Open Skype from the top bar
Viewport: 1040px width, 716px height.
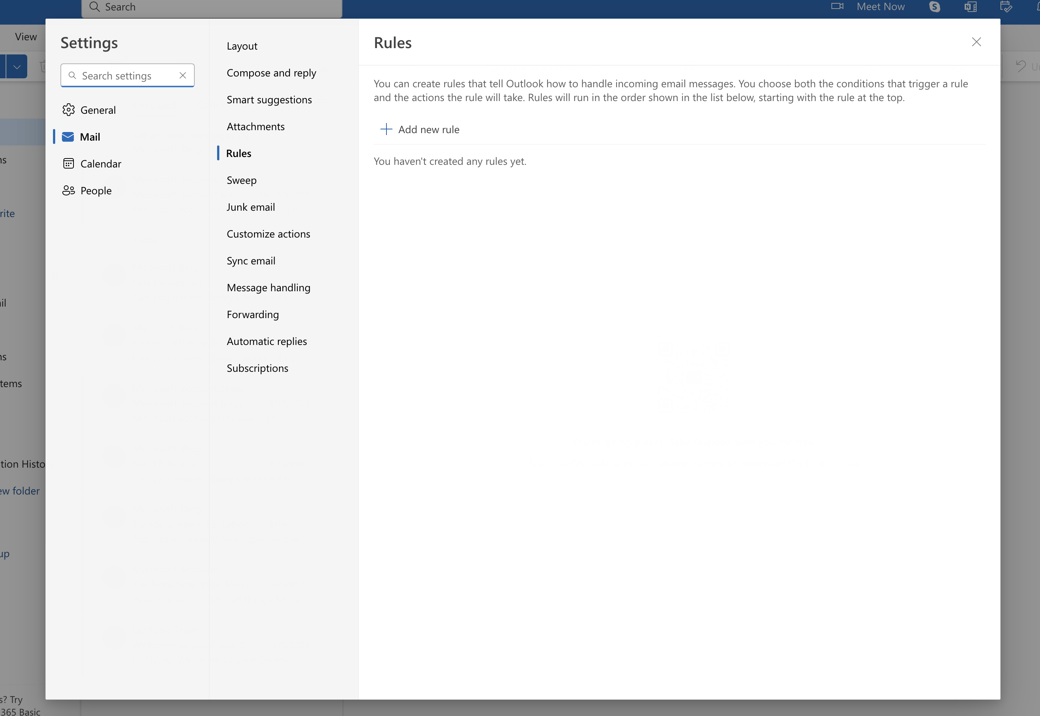pos(934,6)
